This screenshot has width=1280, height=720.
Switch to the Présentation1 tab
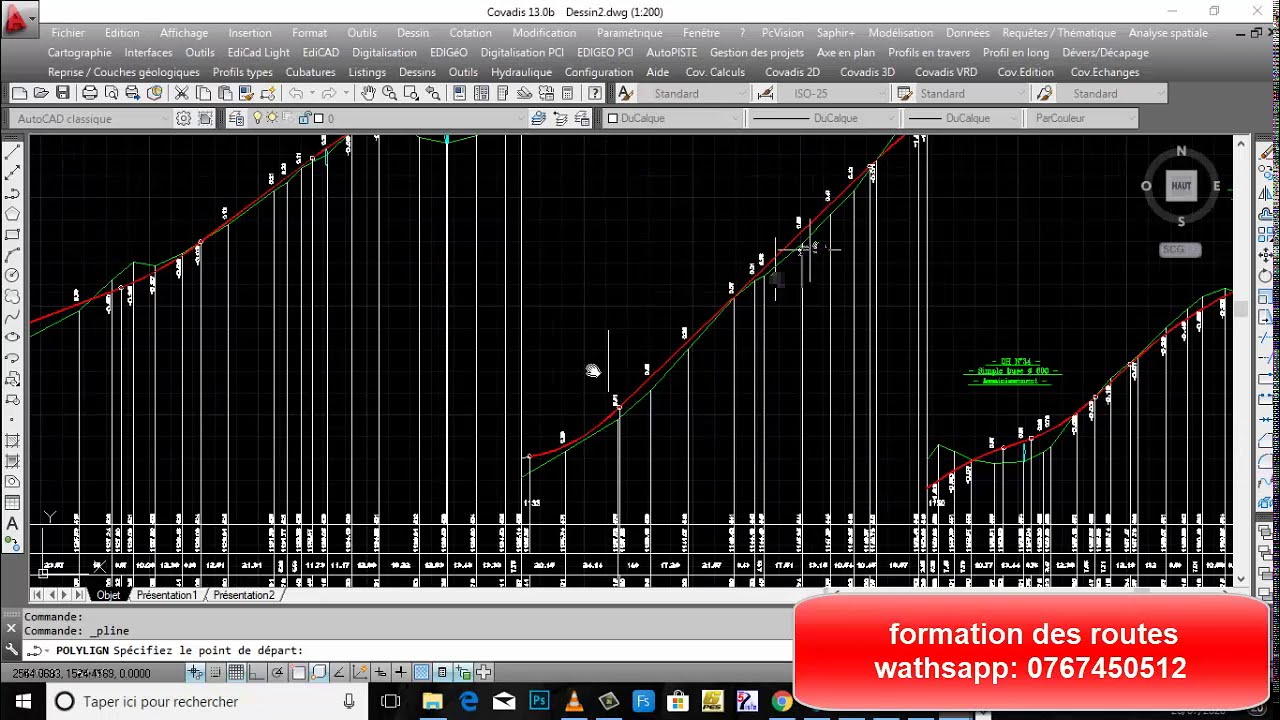pyautogui.click(x=167, y=595)
